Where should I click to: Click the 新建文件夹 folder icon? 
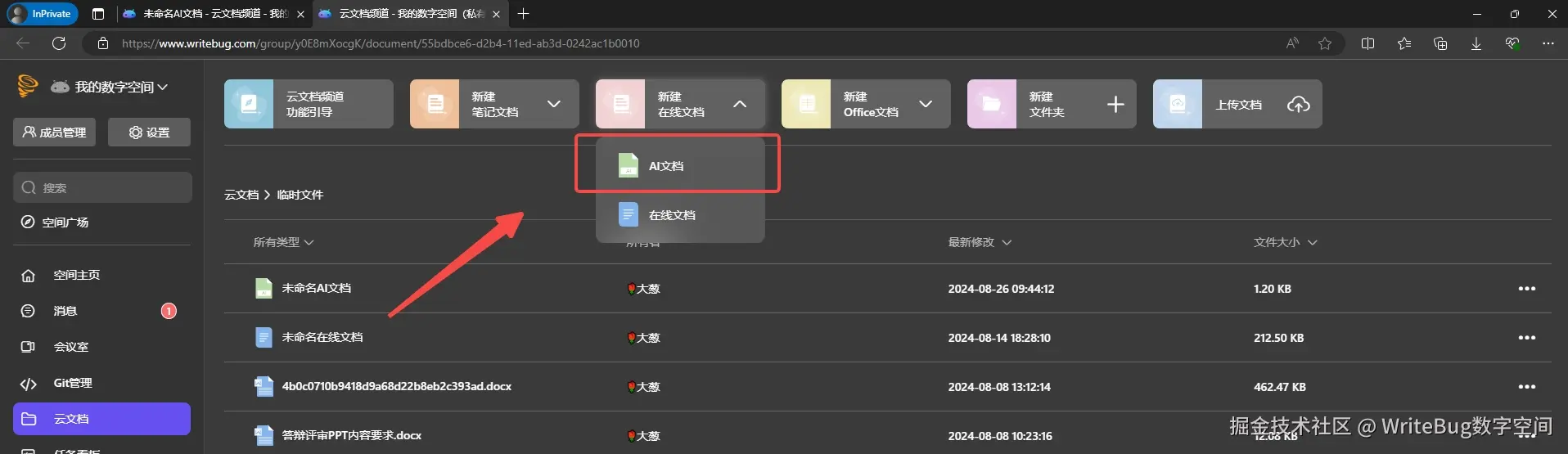point(992,104)
